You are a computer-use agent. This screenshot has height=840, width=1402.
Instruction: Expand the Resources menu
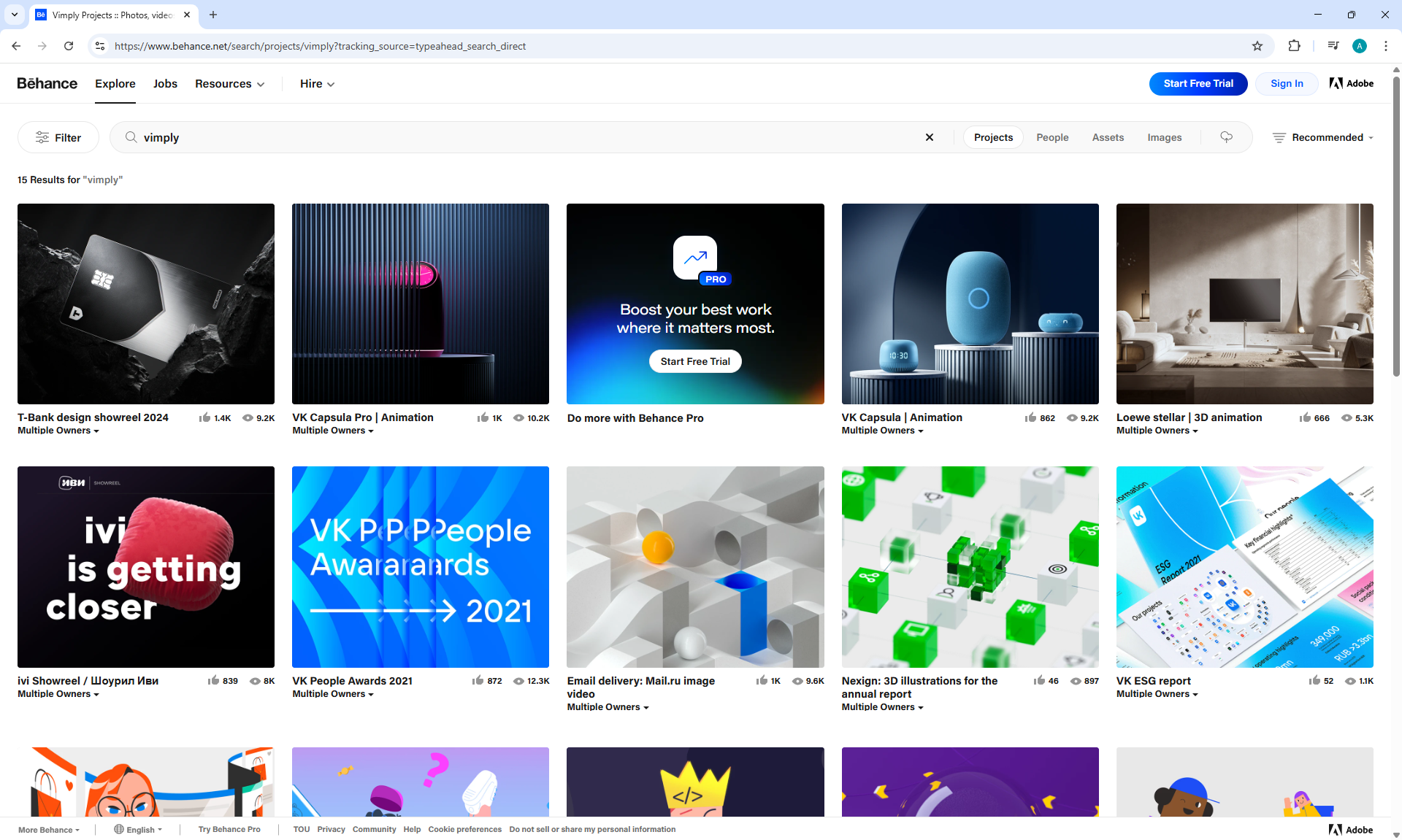pyautogui.click(x=229, y=84)
